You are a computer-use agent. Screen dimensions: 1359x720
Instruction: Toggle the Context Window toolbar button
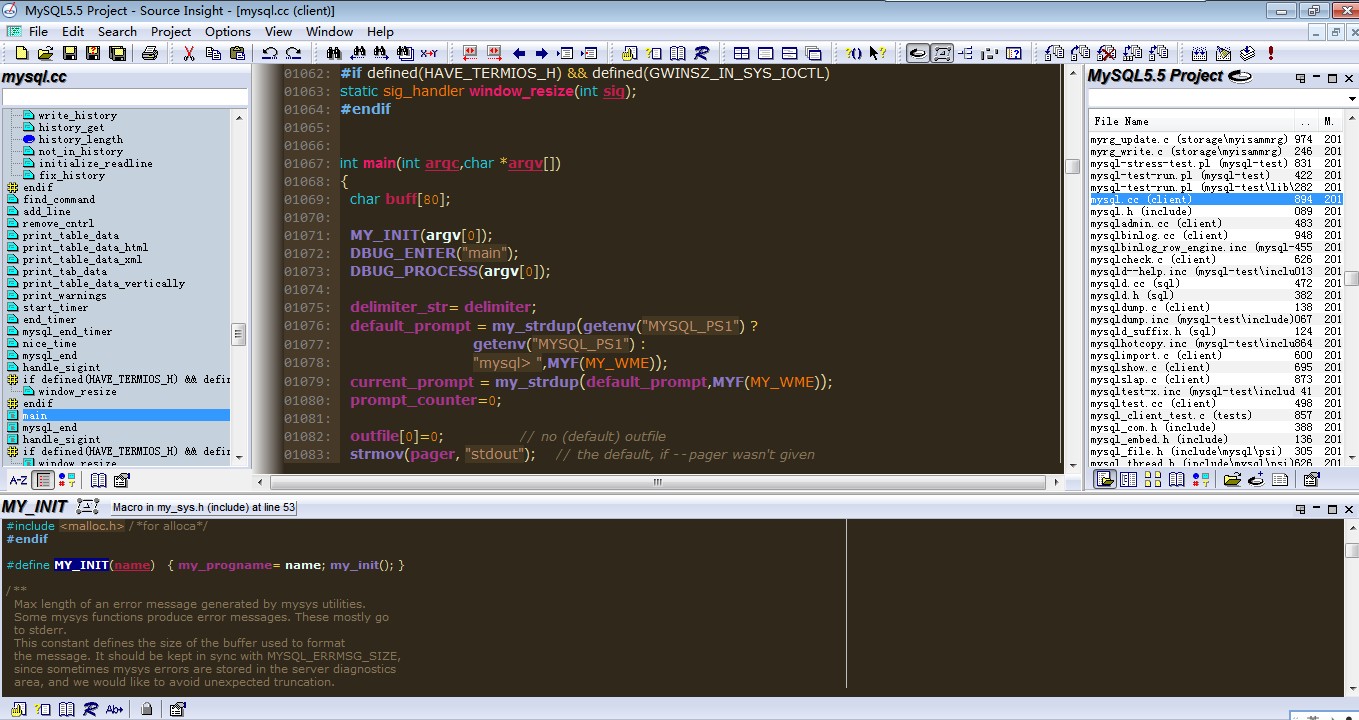coord(942,53)
